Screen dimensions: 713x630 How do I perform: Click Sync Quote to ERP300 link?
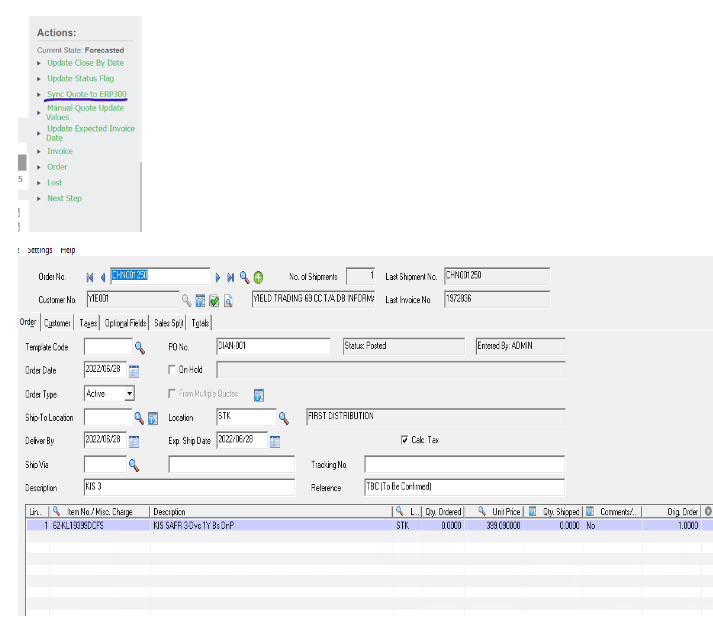pos(86,94)
